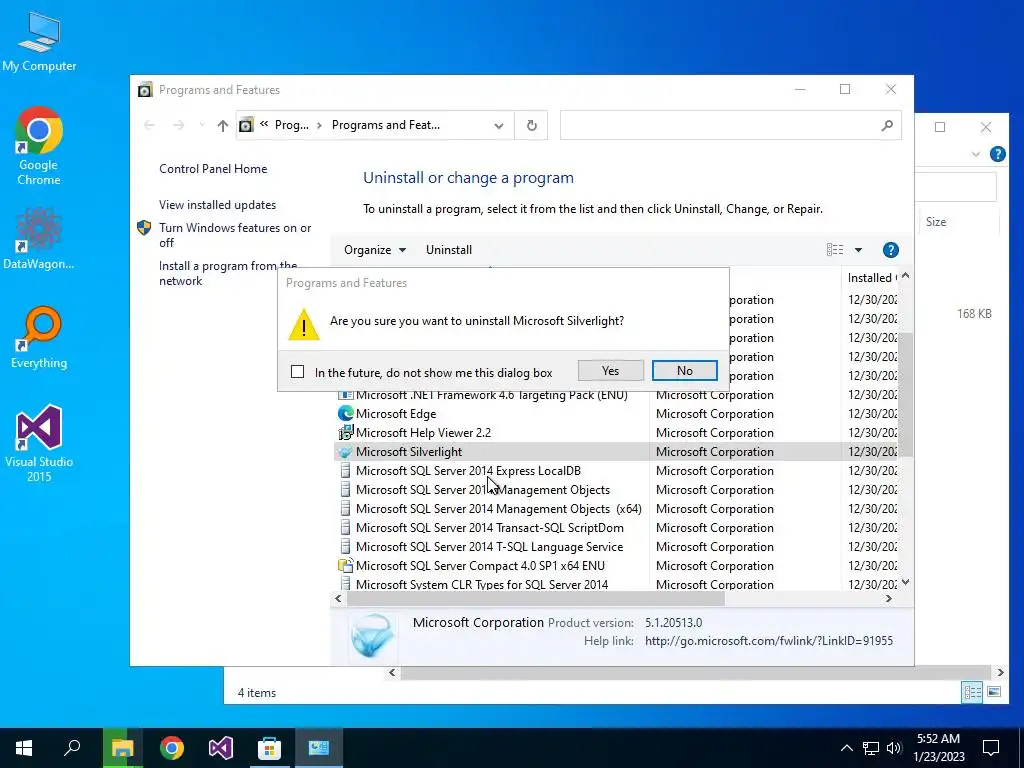Click Uninstall in the toolbar
The height and width of the screenshot is (768, 1024).
pos(449,250)
